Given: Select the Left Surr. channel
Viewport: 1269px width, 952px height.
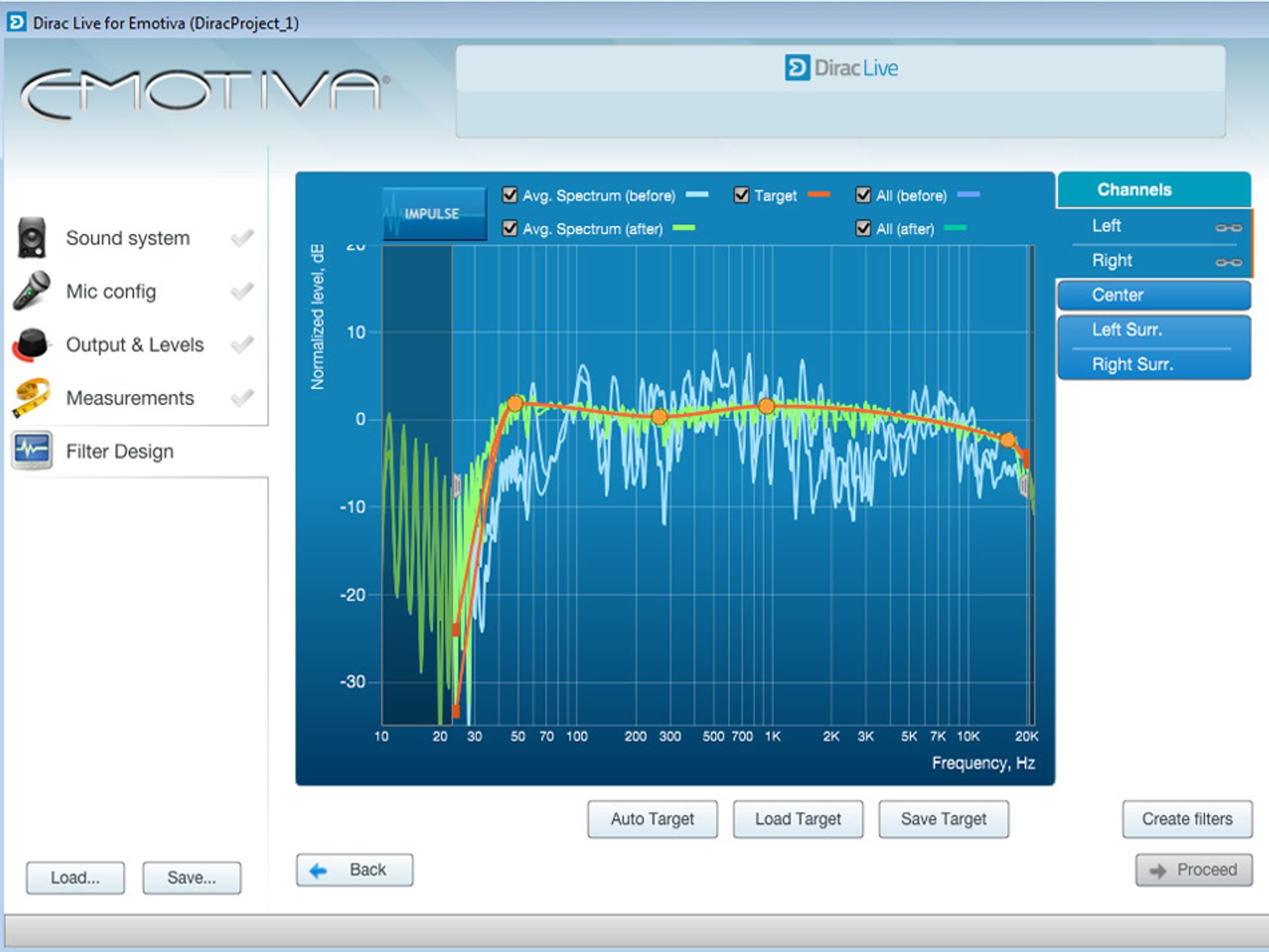Looking at the screenshot, I should [x=1154, y=330].
